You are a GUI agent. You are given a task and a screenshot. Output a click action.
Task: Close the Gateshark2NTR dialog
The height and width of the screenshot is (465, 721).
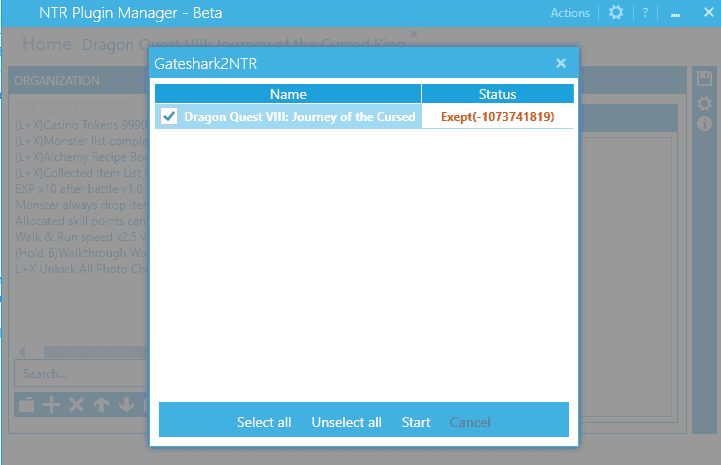[x=561, y=63]
